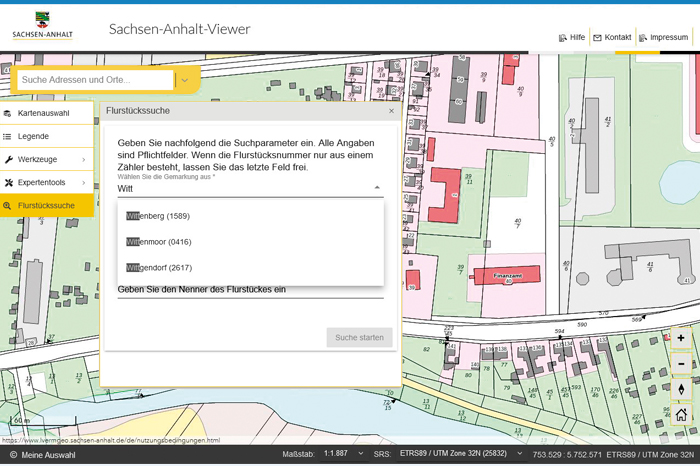Select Wittenmoor (0416) from the list
The height and width of the screenshot is (466, 700).
click(x=250, y=242)
